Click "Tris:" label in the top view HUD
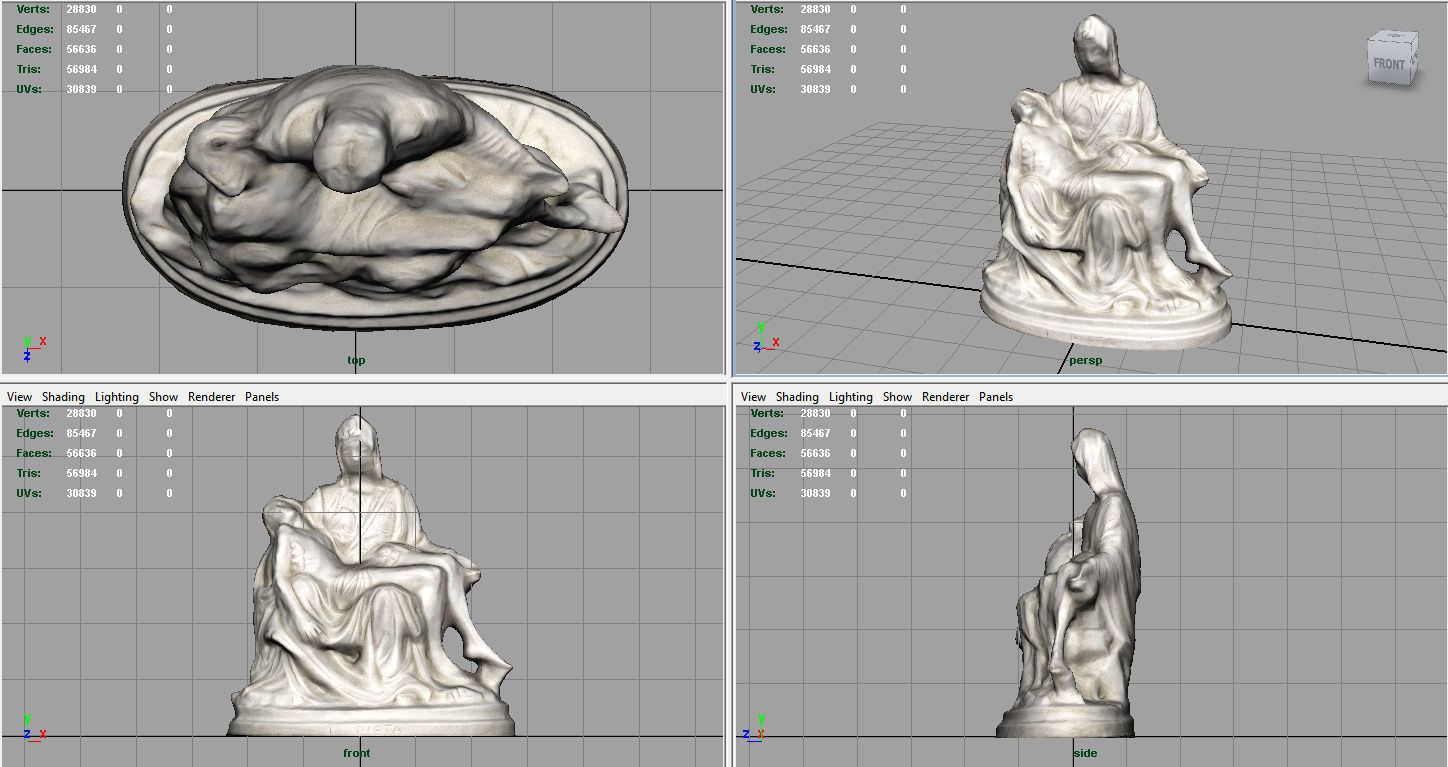The height and width of the screenshot is (767, 1448). click(30, 69)
